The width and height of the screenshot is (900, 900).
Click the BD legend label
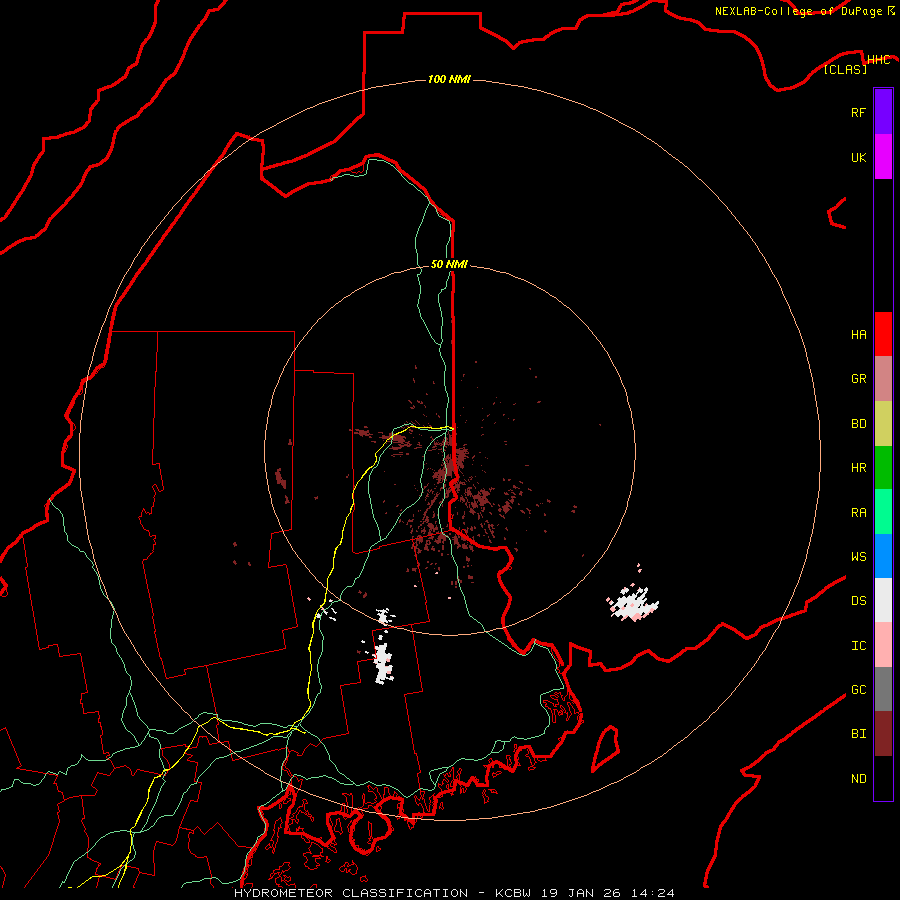tap(858, 424)
